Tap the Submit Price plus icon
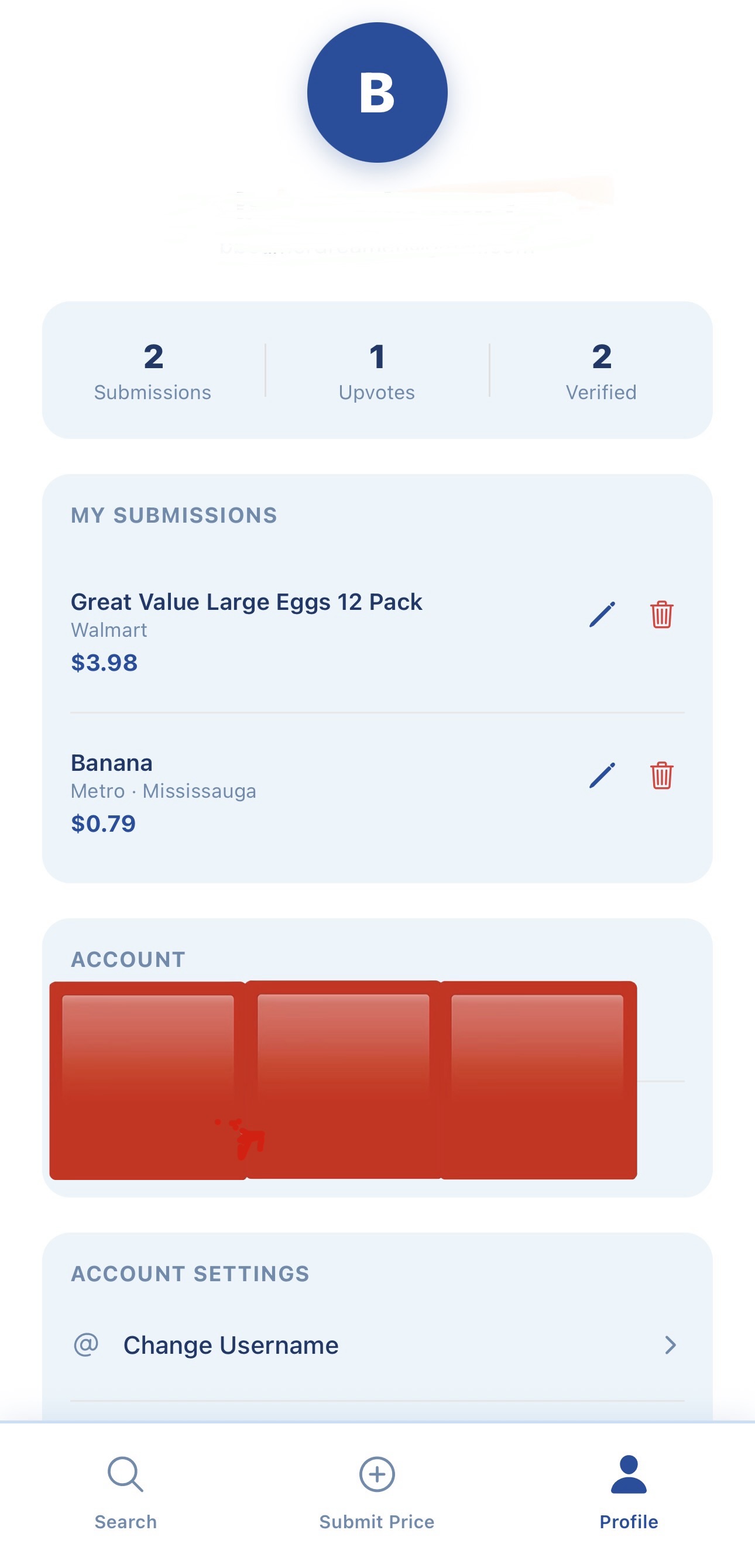This screenshot has width=755, height=1568. [x=377, y=1474]
